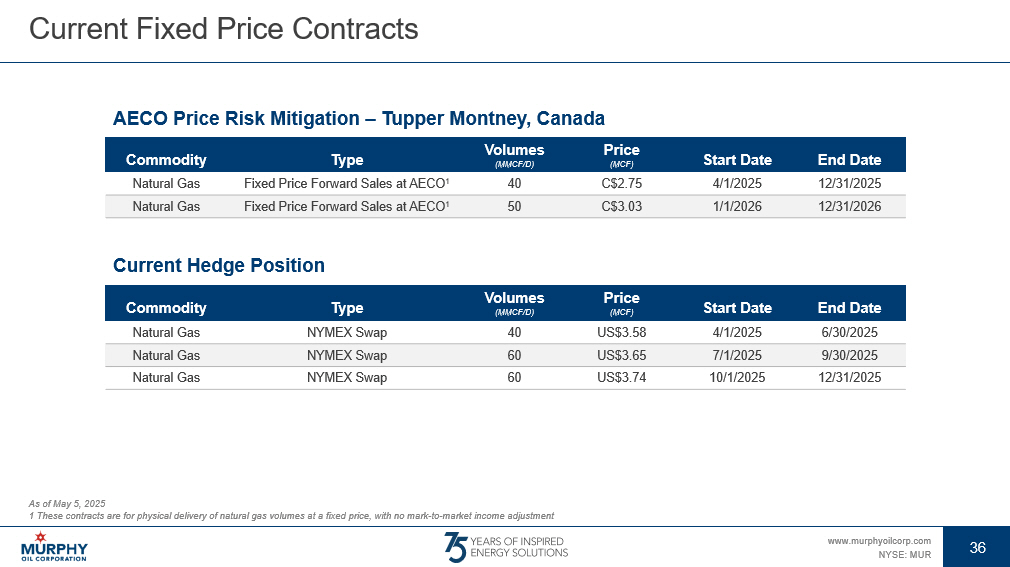Select the C$3.03 price cell
This screenshot has height=567, width=1010.
click(621, 207)
